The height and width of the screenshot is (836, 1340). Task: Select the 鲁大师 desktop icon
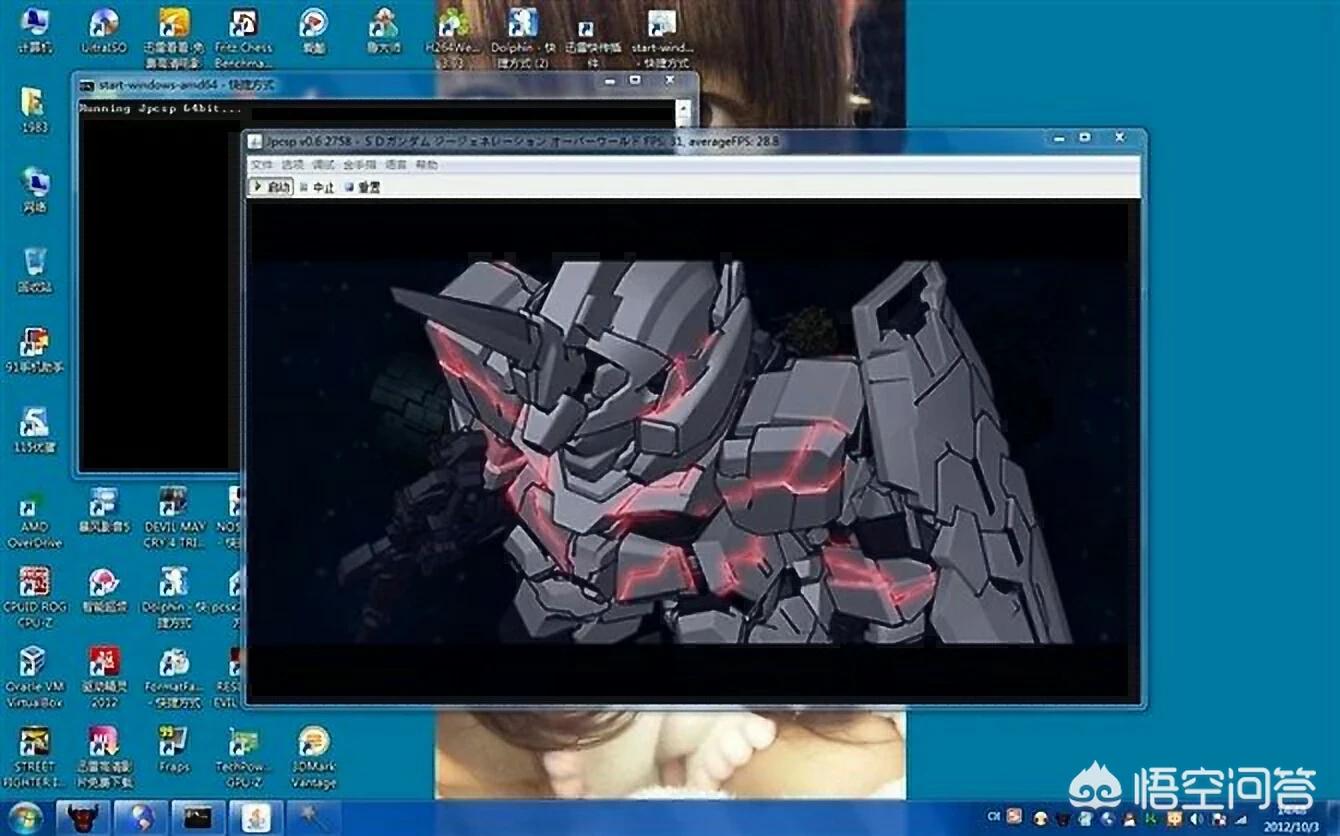(x=383, y=32)
